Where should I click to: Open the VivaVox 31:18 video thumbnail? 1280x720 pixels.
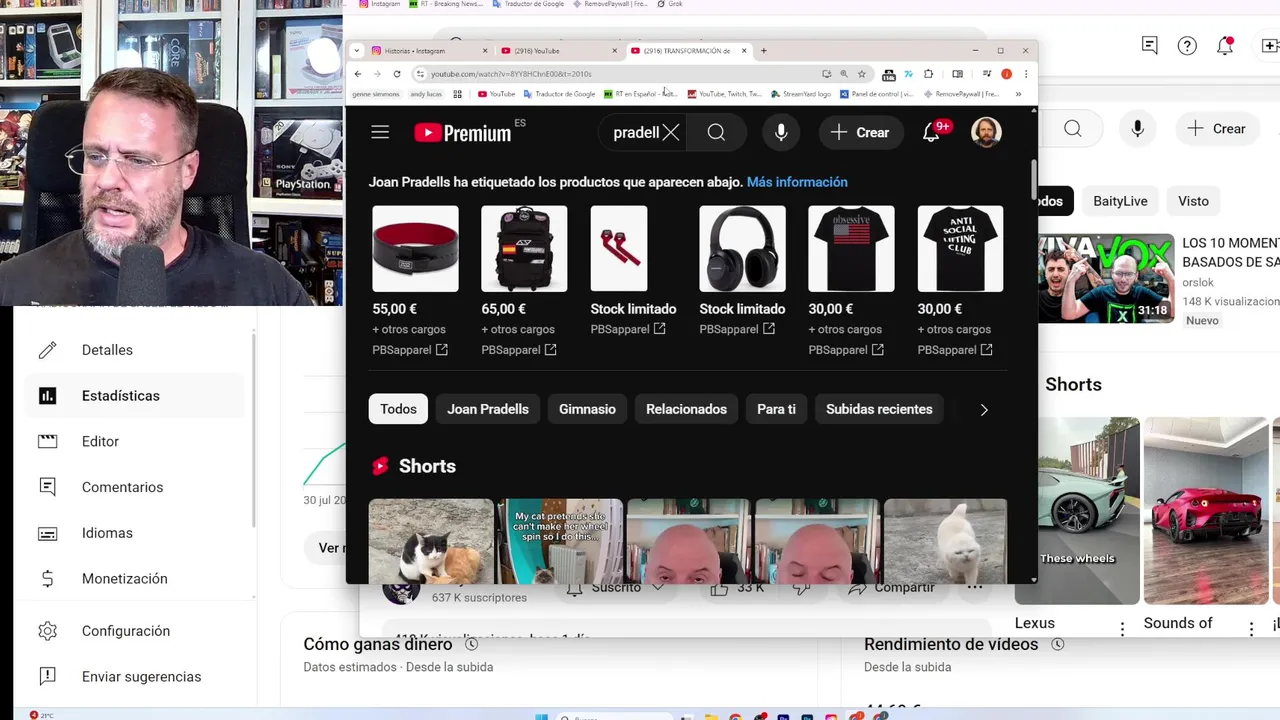[1106, 278]
